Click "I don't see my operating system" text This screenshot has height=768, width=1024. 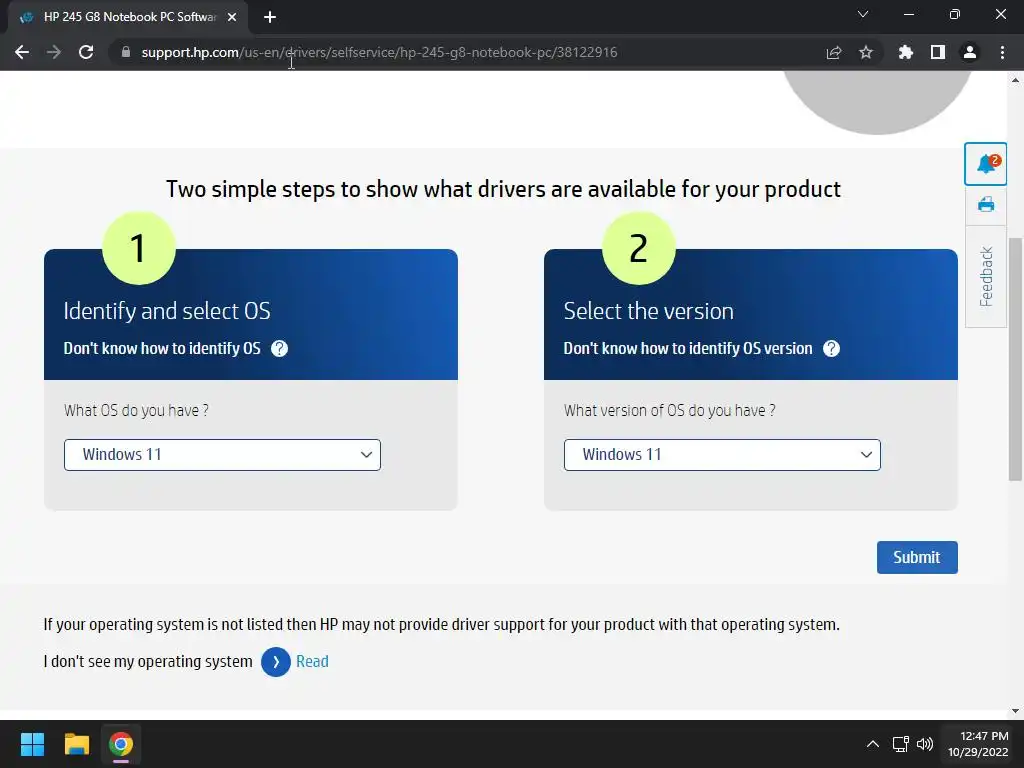point(148,662)
